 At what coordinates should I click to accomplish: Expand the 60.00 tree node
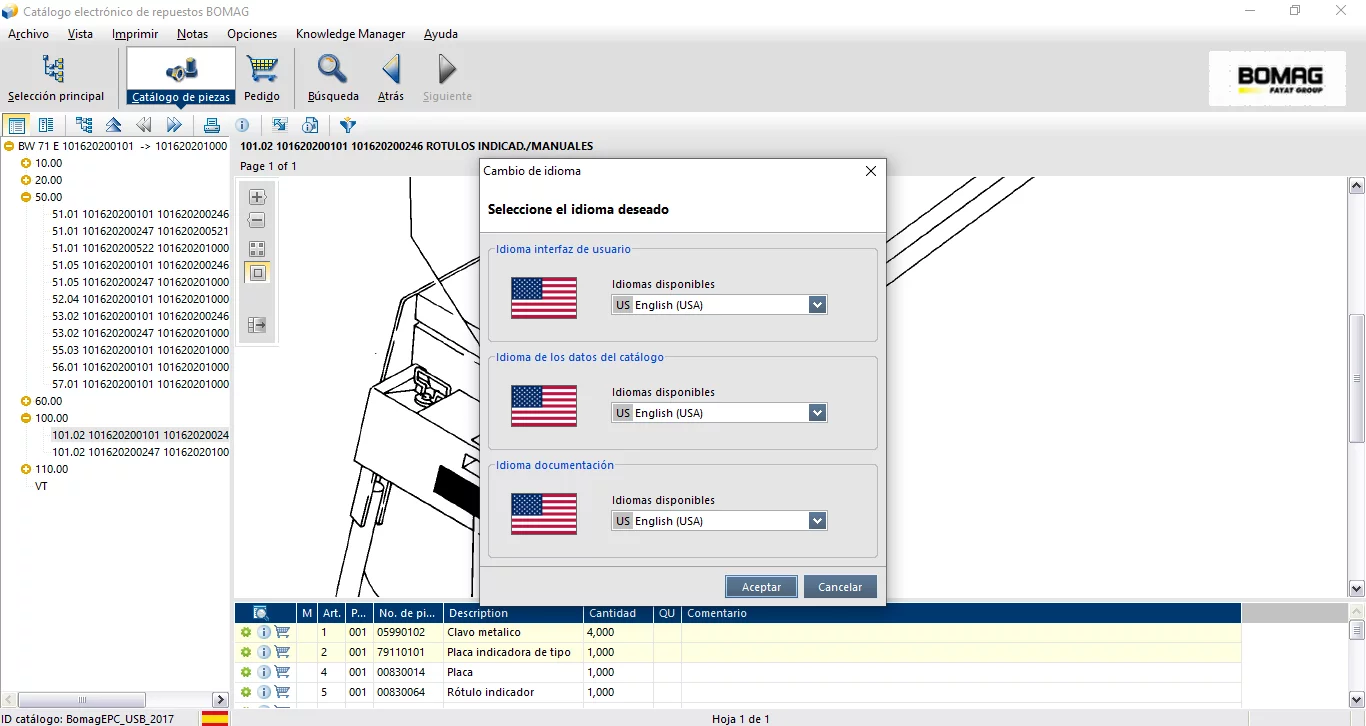26,401
